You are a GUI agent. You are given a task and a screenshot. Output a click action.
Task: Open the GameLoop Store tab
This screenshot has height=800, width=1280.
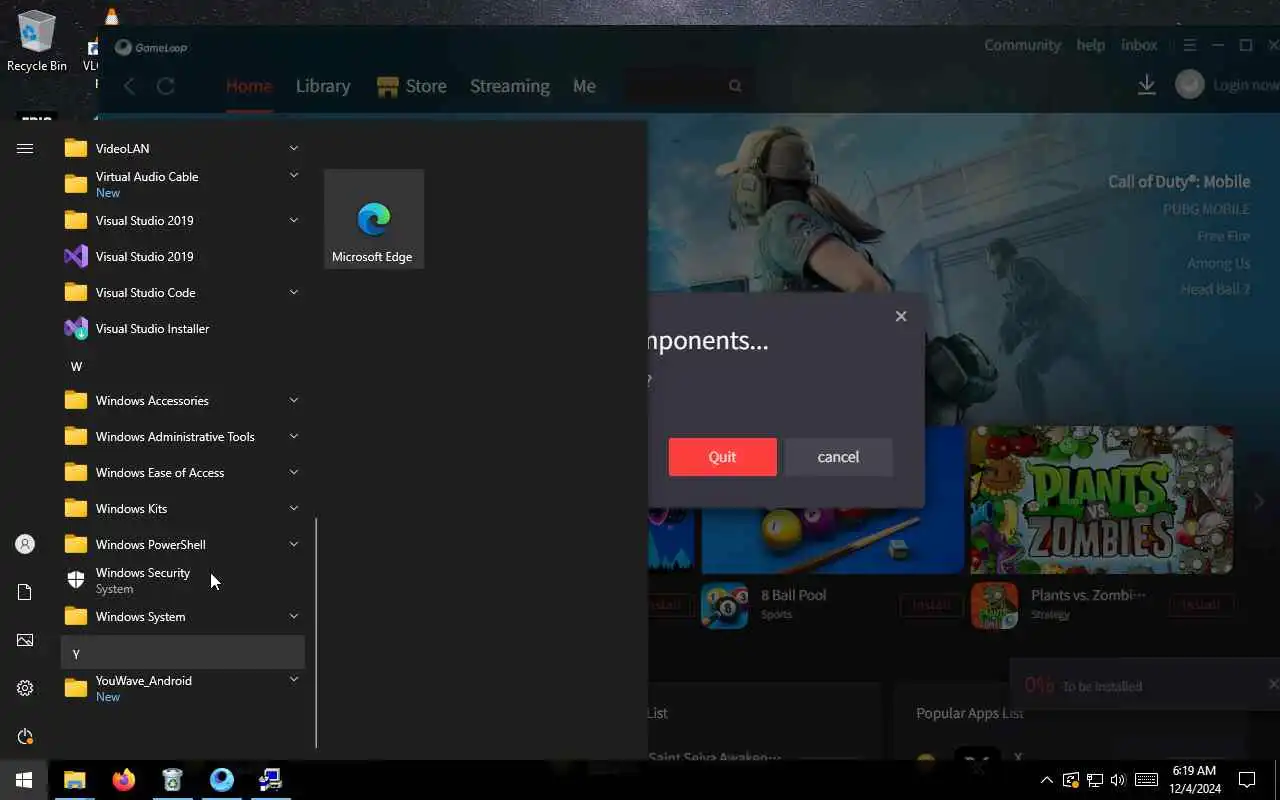[412, 86]
